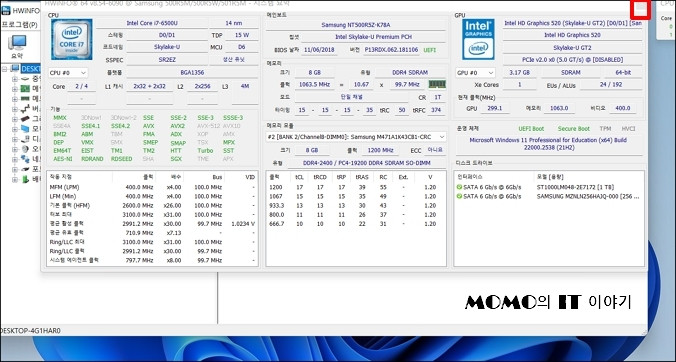The width and height of the screenshot is (676, 362).
Task: Click the DDR4-2400 / PC4-19200 module type field
Action: click(366, 163)
